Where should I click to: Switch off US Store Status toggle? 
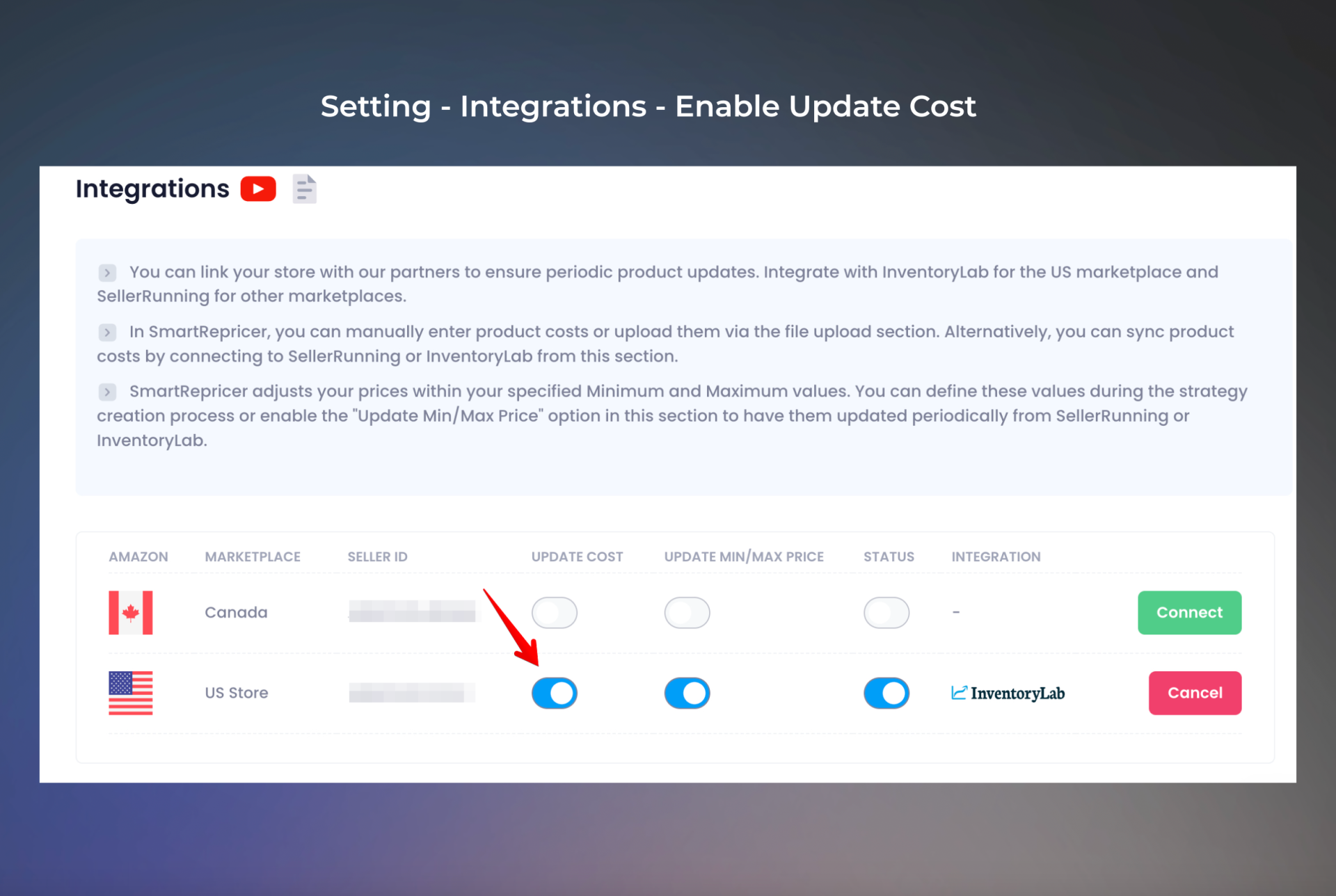pos(886,693)
